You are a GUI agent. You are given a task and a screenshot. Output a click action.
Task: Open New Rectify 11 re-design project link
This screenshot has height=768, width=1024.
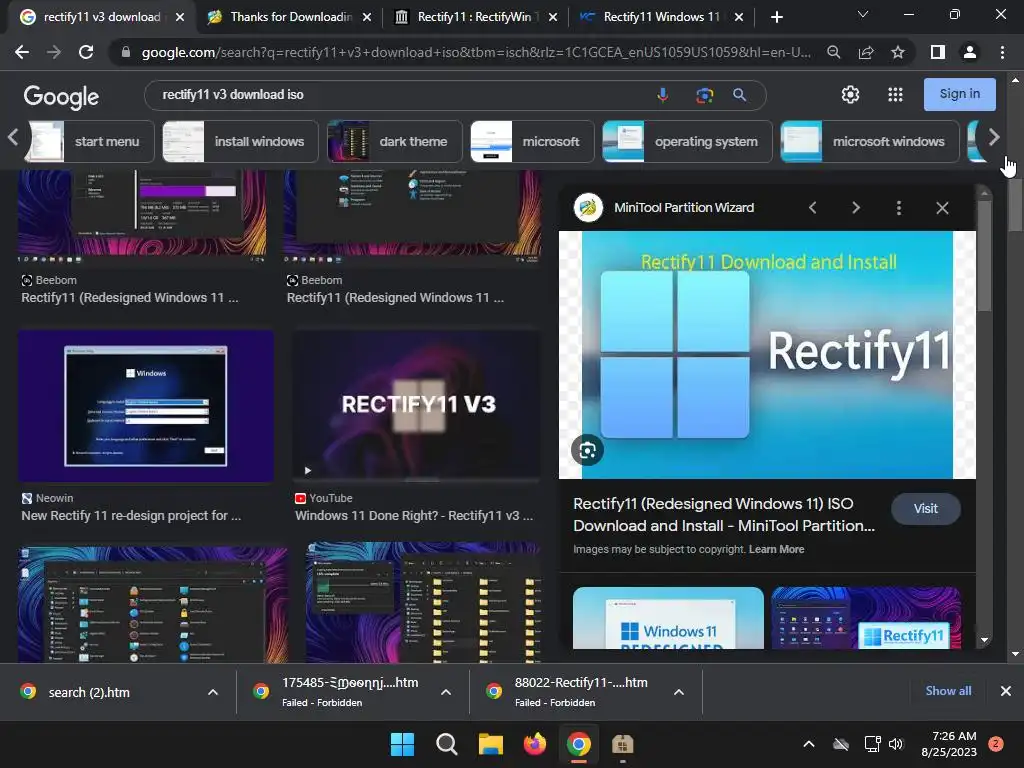(131, 516)
